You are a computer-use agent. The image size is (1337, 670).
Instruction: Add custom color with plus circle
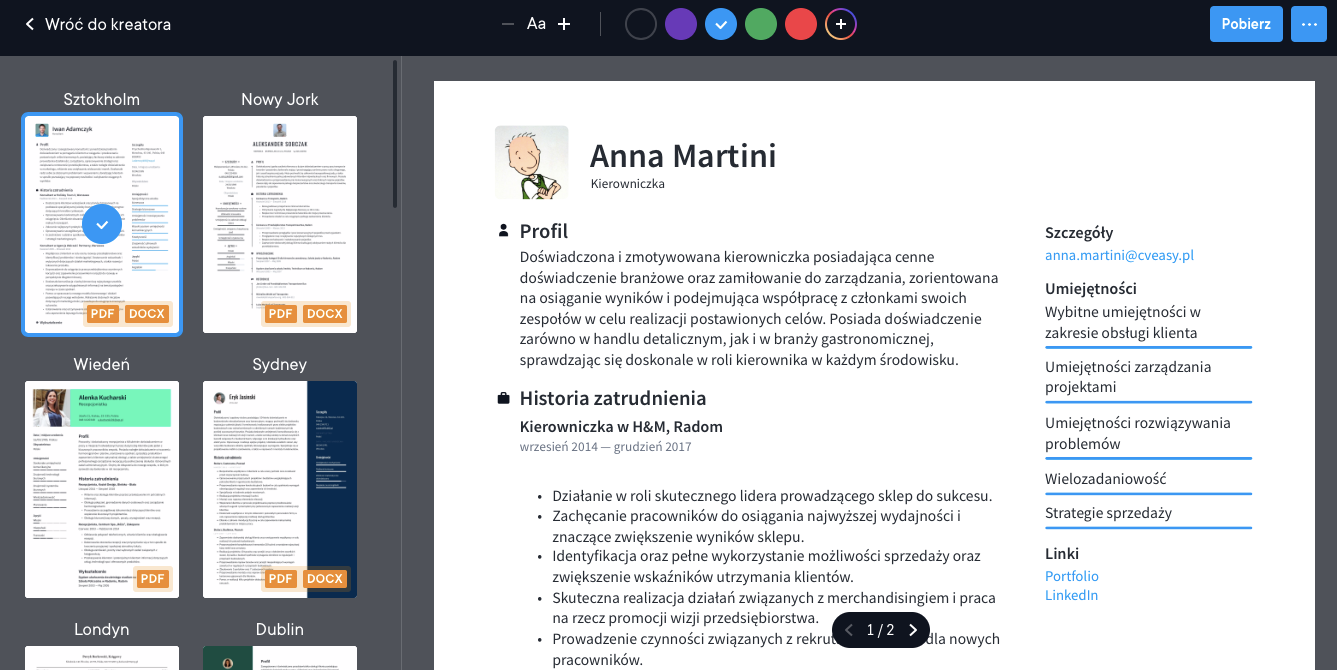click(x=841, y=24)
